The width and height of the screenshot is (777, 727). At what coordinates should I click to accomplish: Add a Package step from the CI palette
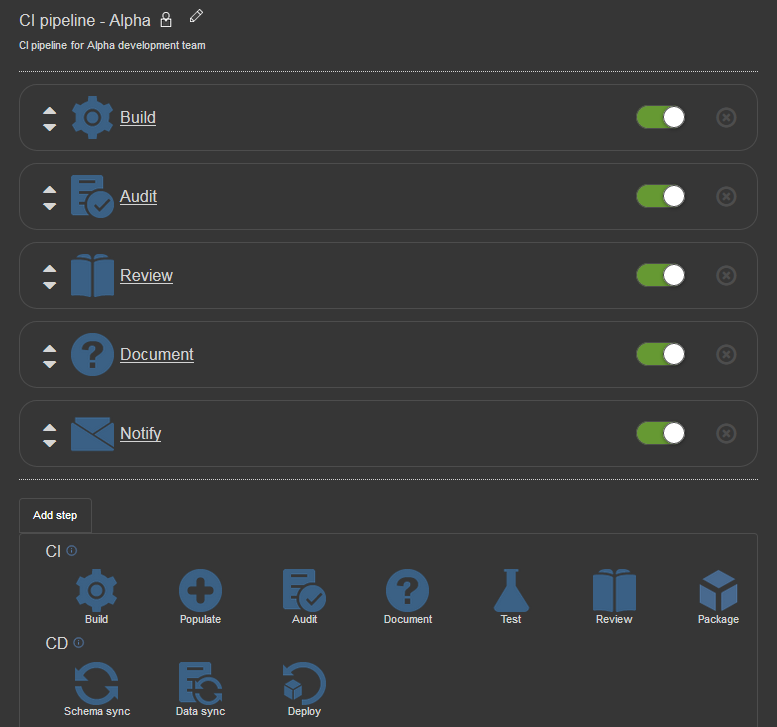click(718, 596)
